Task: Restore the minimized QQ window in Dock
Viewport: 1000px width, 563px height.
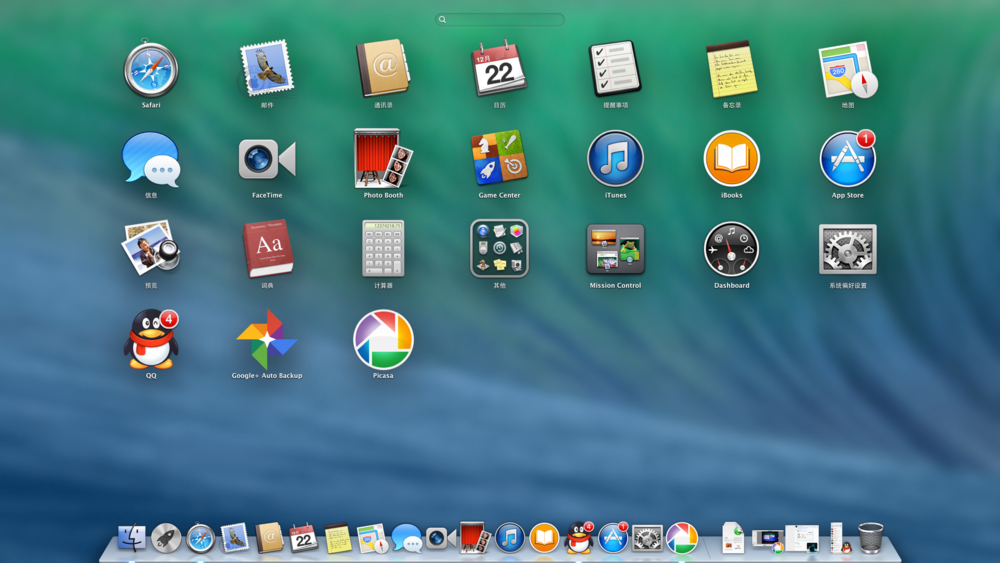Action: pos(839,537)
